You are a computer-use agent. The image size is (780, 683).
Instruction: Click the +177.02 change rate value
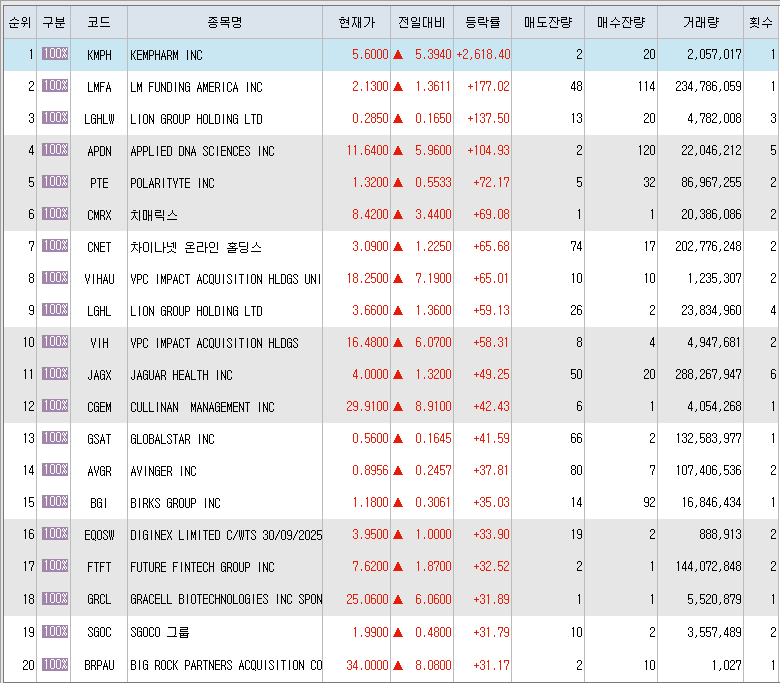(488, 86)
